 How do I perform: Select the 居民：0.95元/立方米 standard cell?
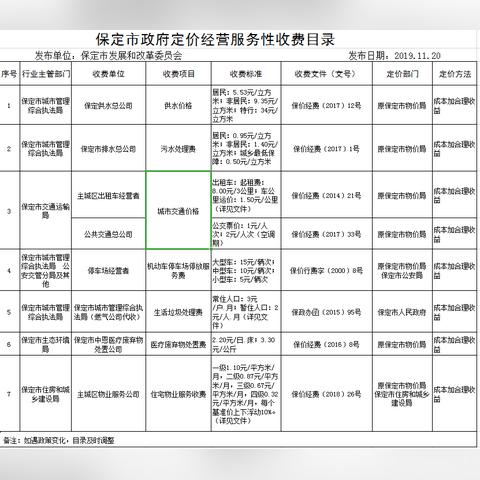click(246, 148)
